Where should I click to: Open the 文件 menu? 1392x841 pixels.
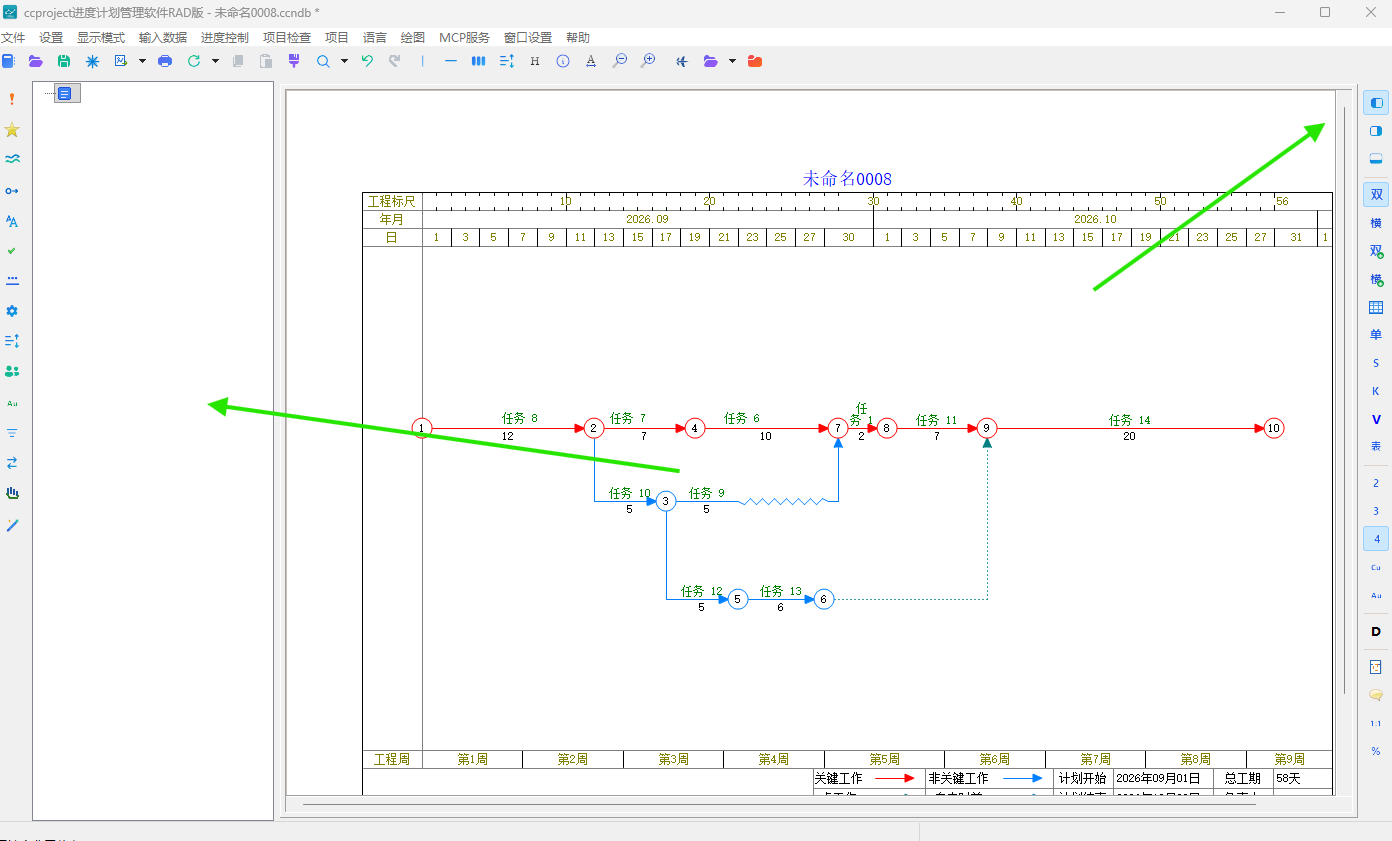[13, 38]
